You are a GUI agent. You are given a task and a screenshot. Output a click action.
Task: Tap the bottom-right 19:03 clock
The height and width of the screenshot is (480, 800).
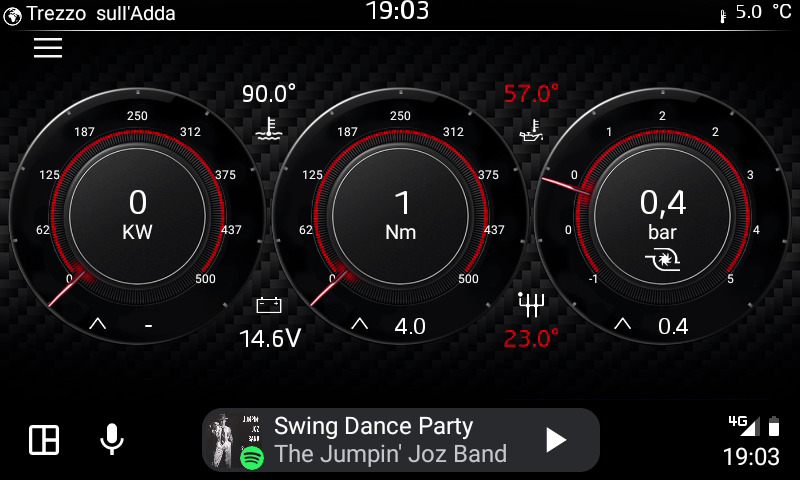pyautogui.click(x=752, y=457)
